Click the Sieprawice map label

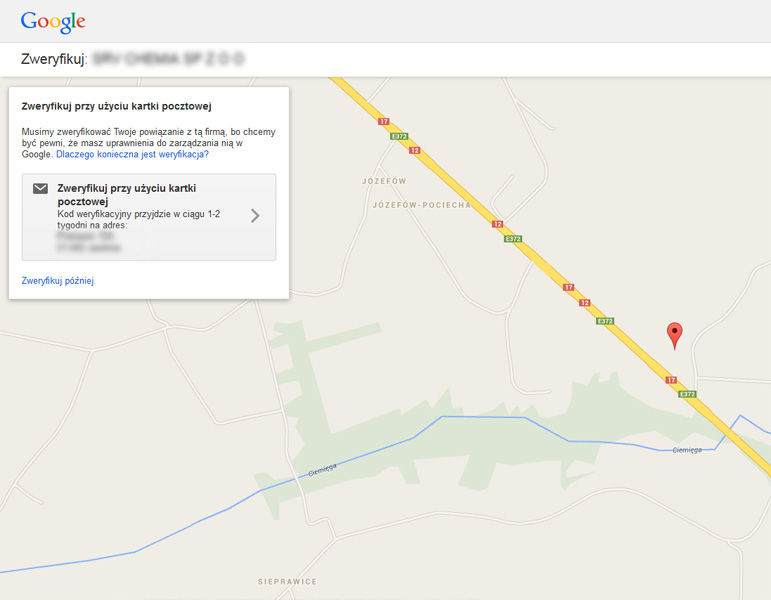tap(287, 581)
